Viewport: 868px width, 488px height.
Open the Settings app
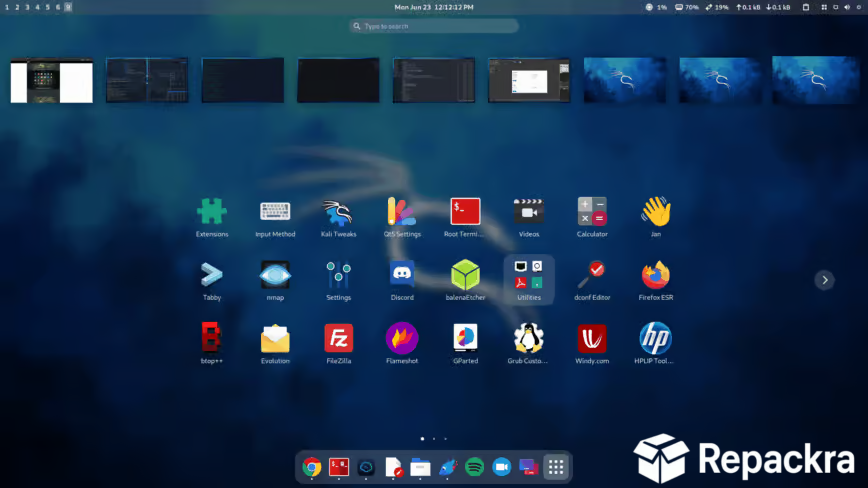[x=338, y=281]
